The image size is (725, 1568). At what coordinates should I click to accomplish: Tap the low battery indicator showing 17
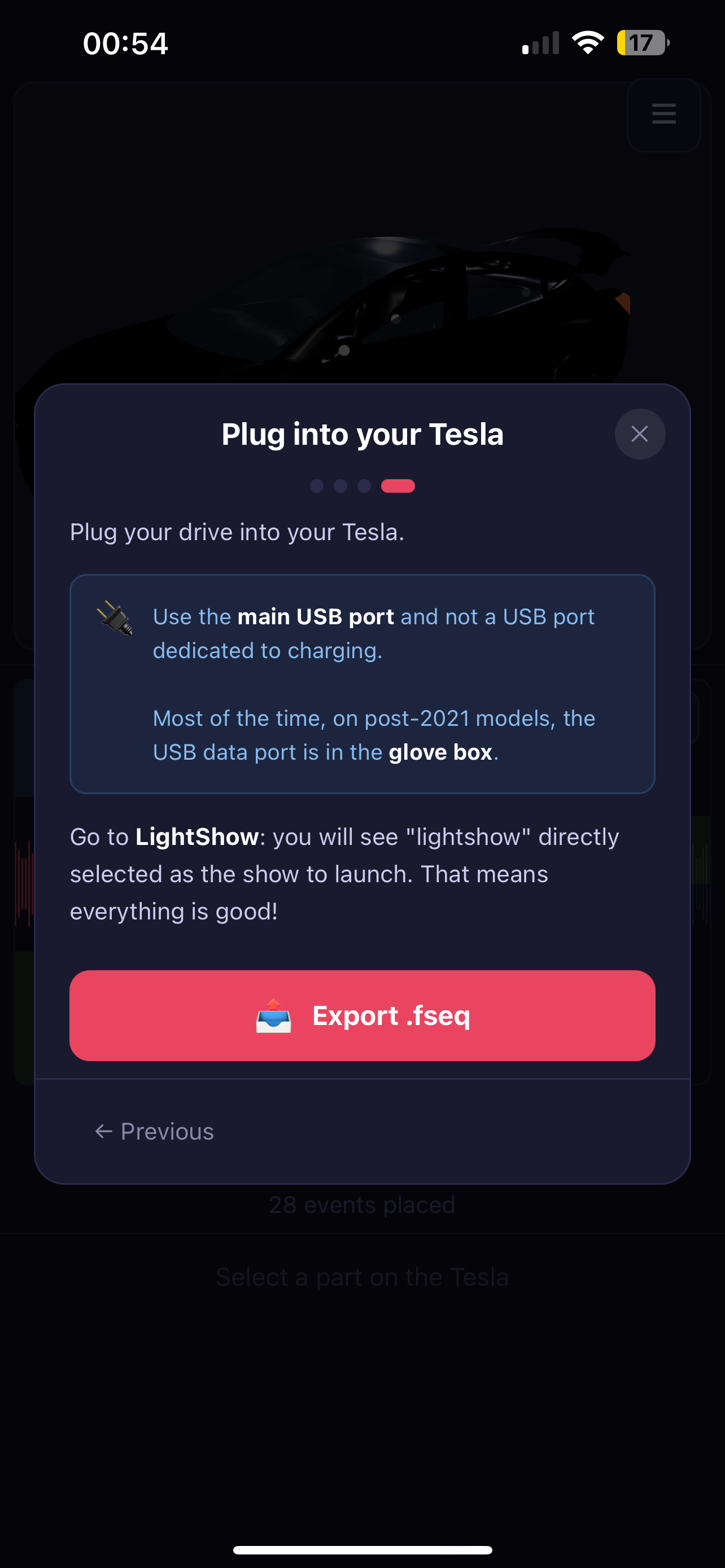[x=641, y=42]
